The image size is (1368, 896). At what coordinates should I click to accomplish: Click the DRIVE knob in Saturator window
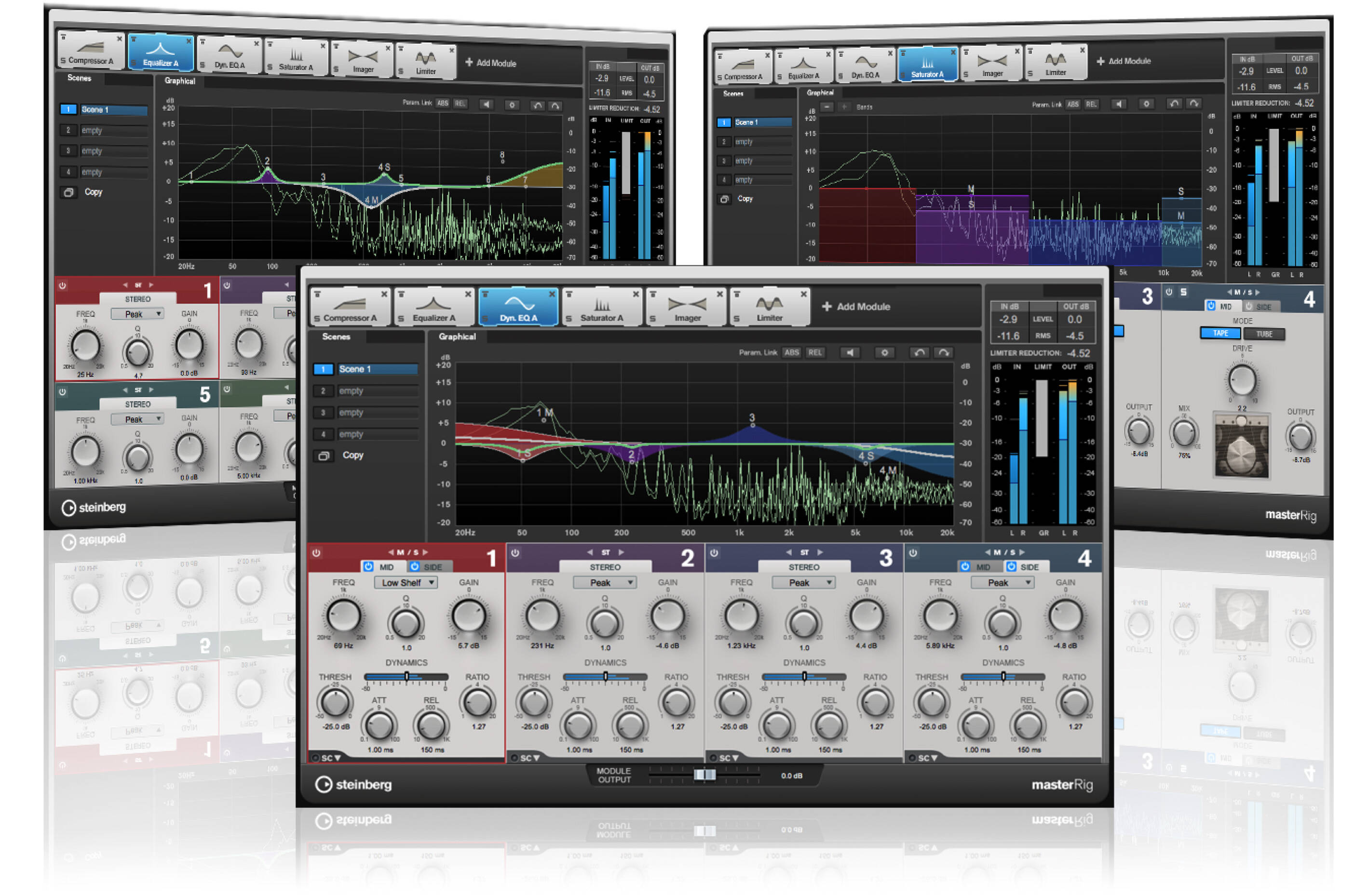click(1242, 380)
